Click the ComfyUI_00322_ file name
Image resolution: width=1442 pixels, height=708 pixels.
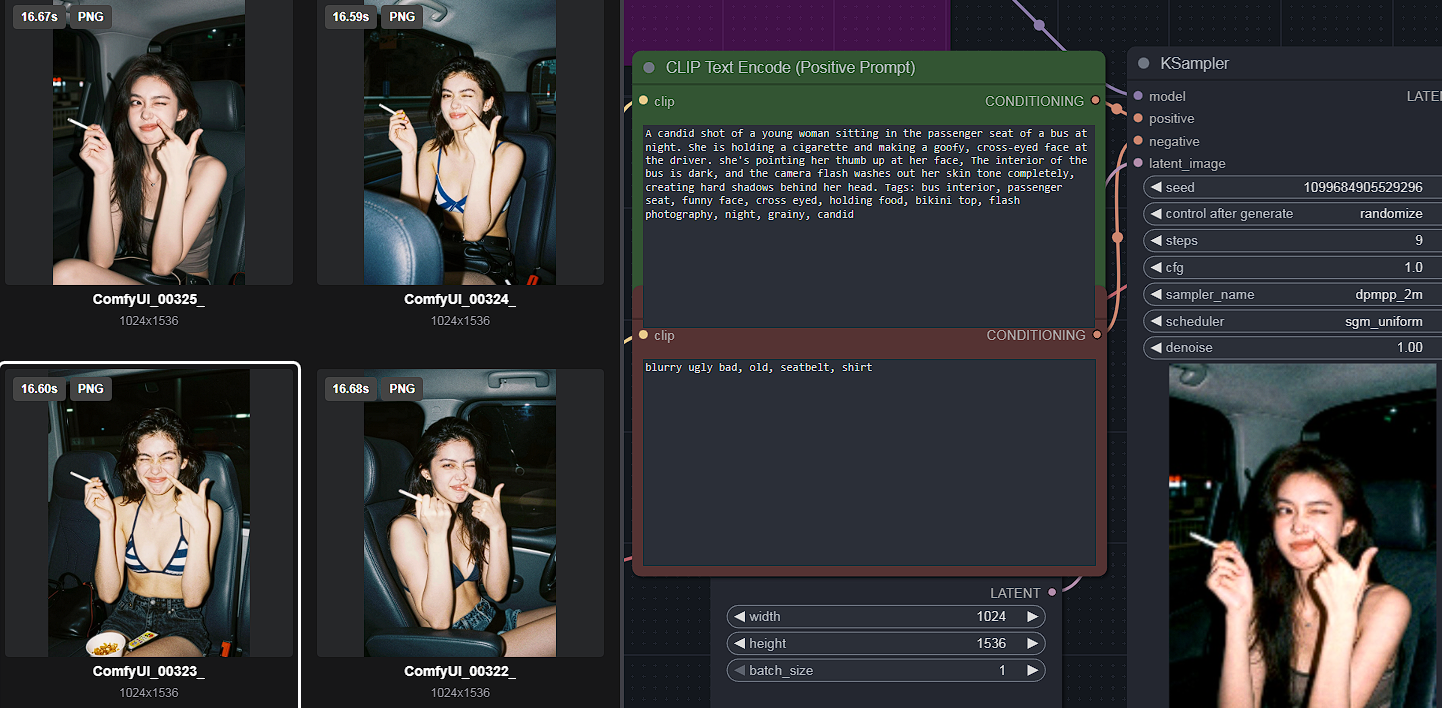tap(460, 671)
